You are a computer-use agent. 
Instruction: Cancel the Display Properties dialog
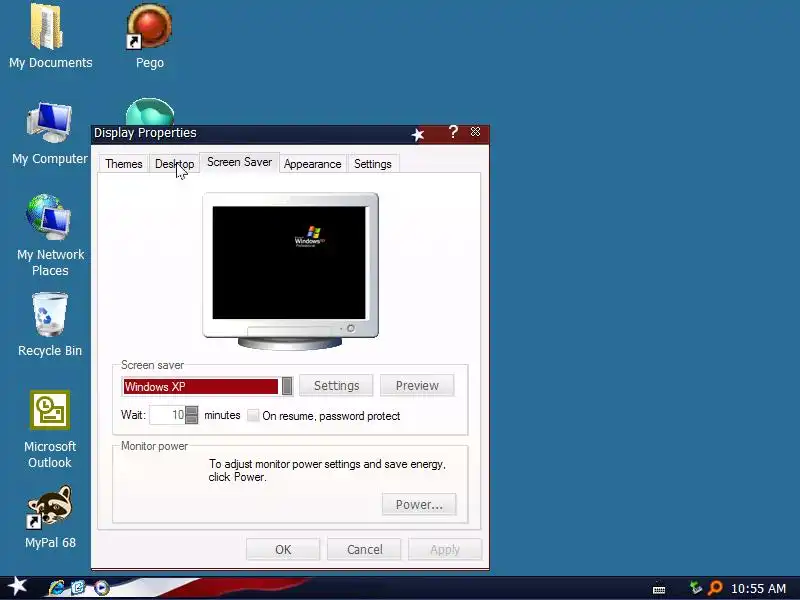[364, 549]
